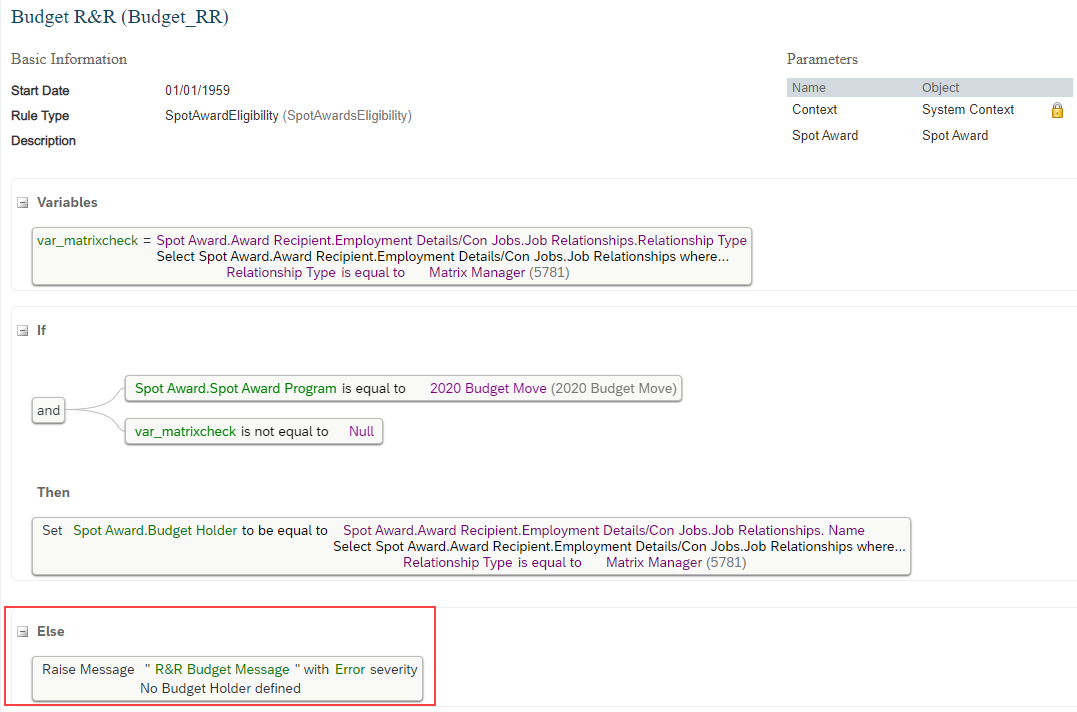Viewport: 1077px width, 712px height.
Task: Open var_matrixcheck variable name
Action: click(x=87, y=240)
